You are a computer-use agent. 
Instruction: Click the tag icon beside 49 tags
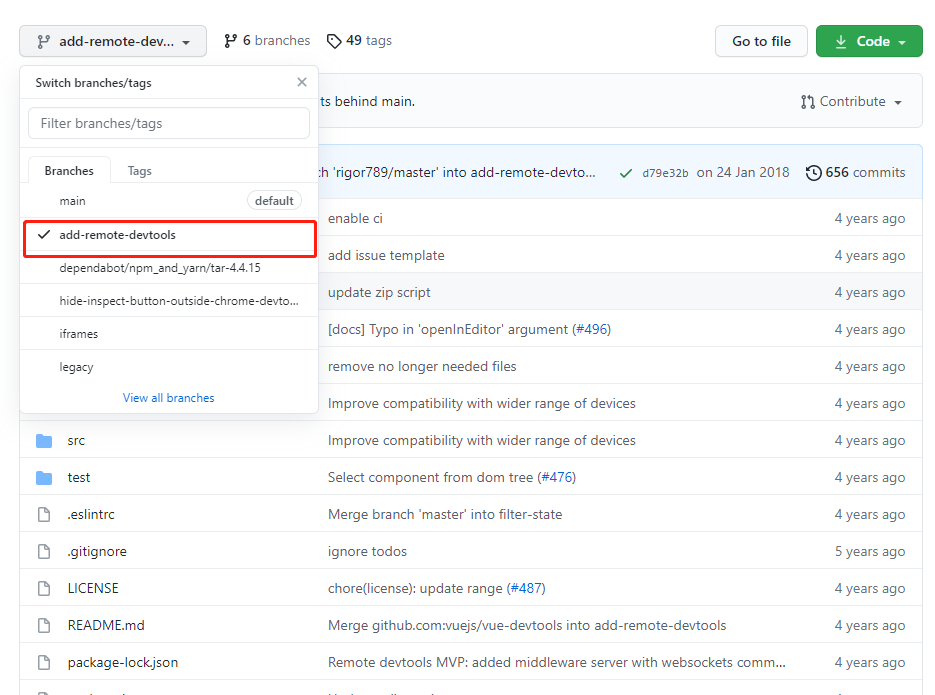point(334,41)
